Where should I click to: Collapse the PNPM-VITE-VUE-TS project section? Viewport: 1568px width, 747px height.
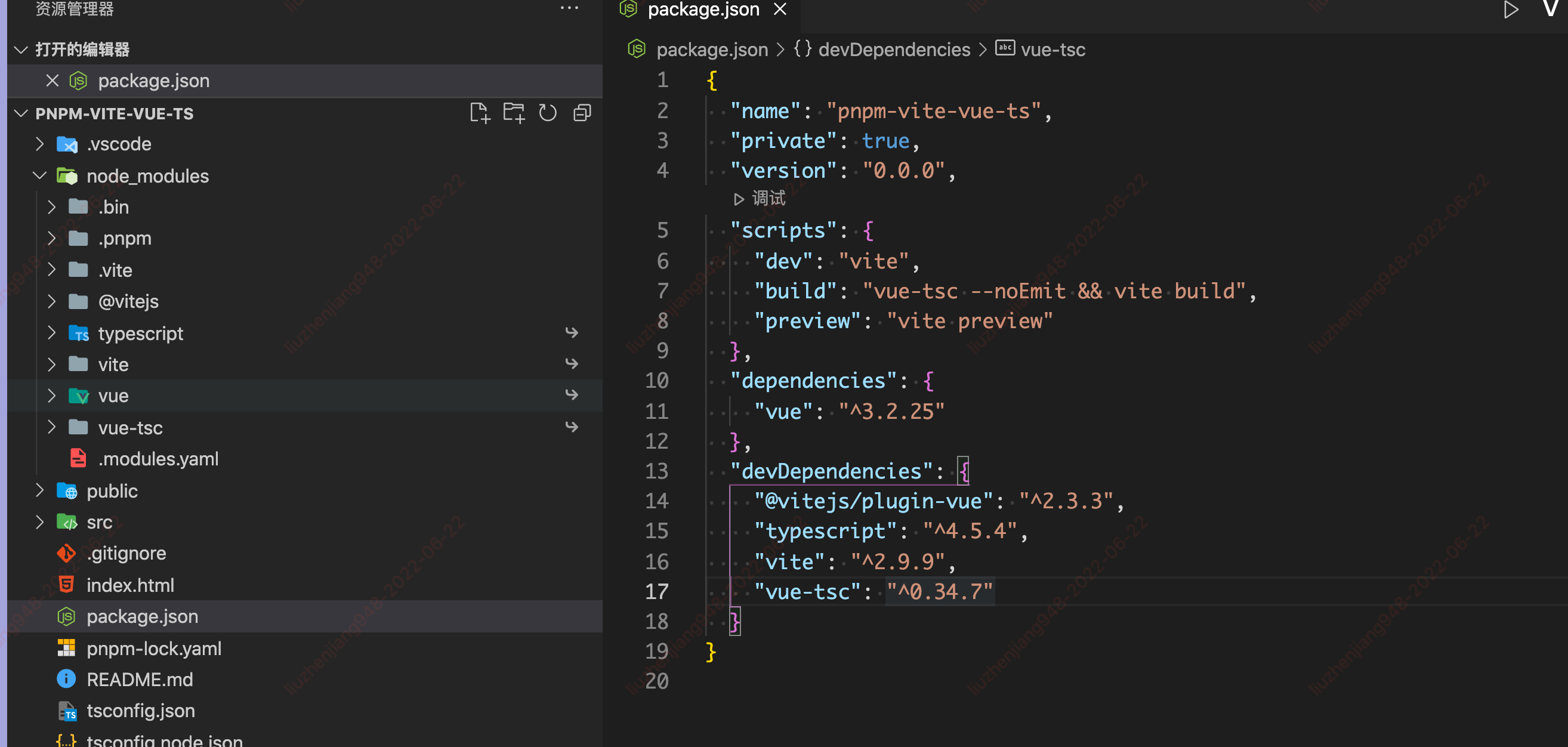coord(21,113)
